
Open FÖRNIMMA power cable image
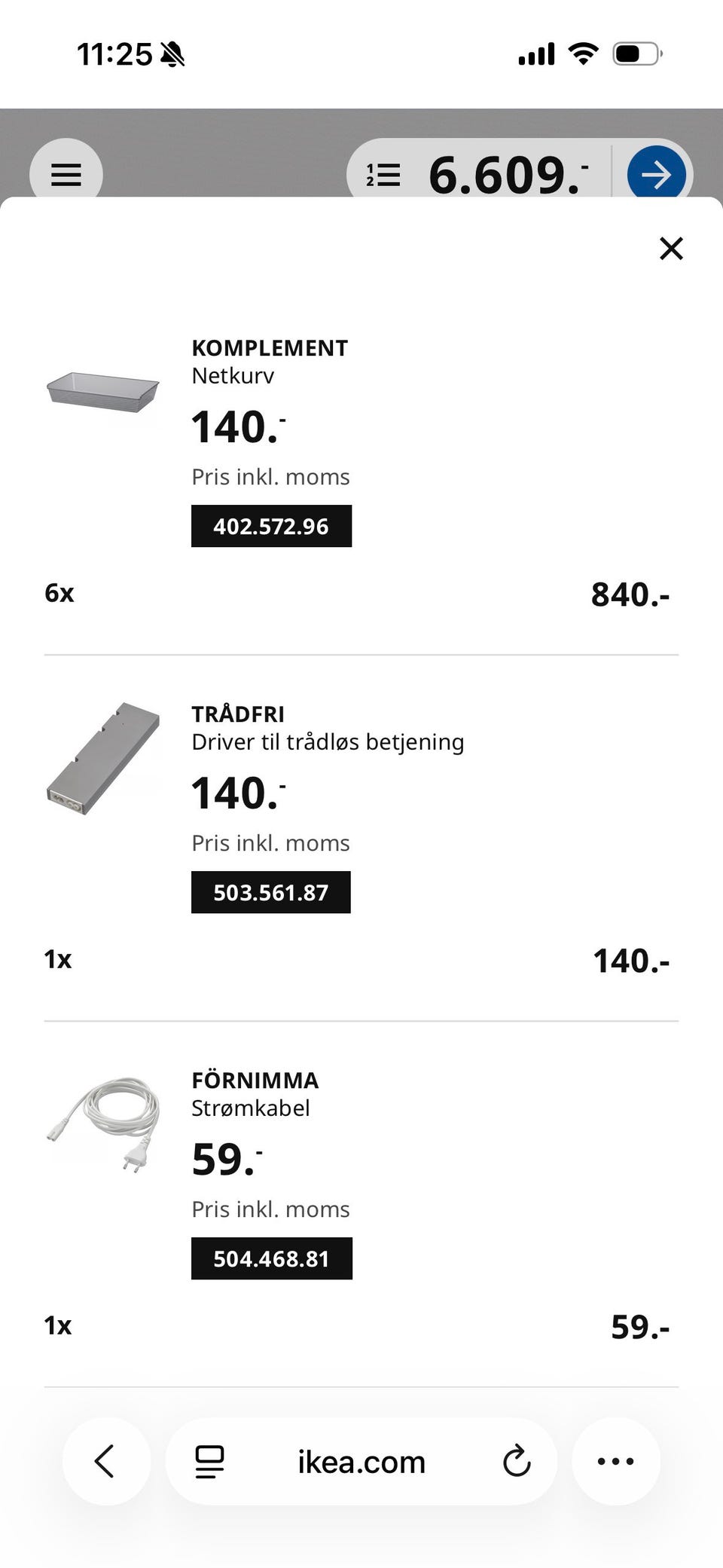point(103,1124)
